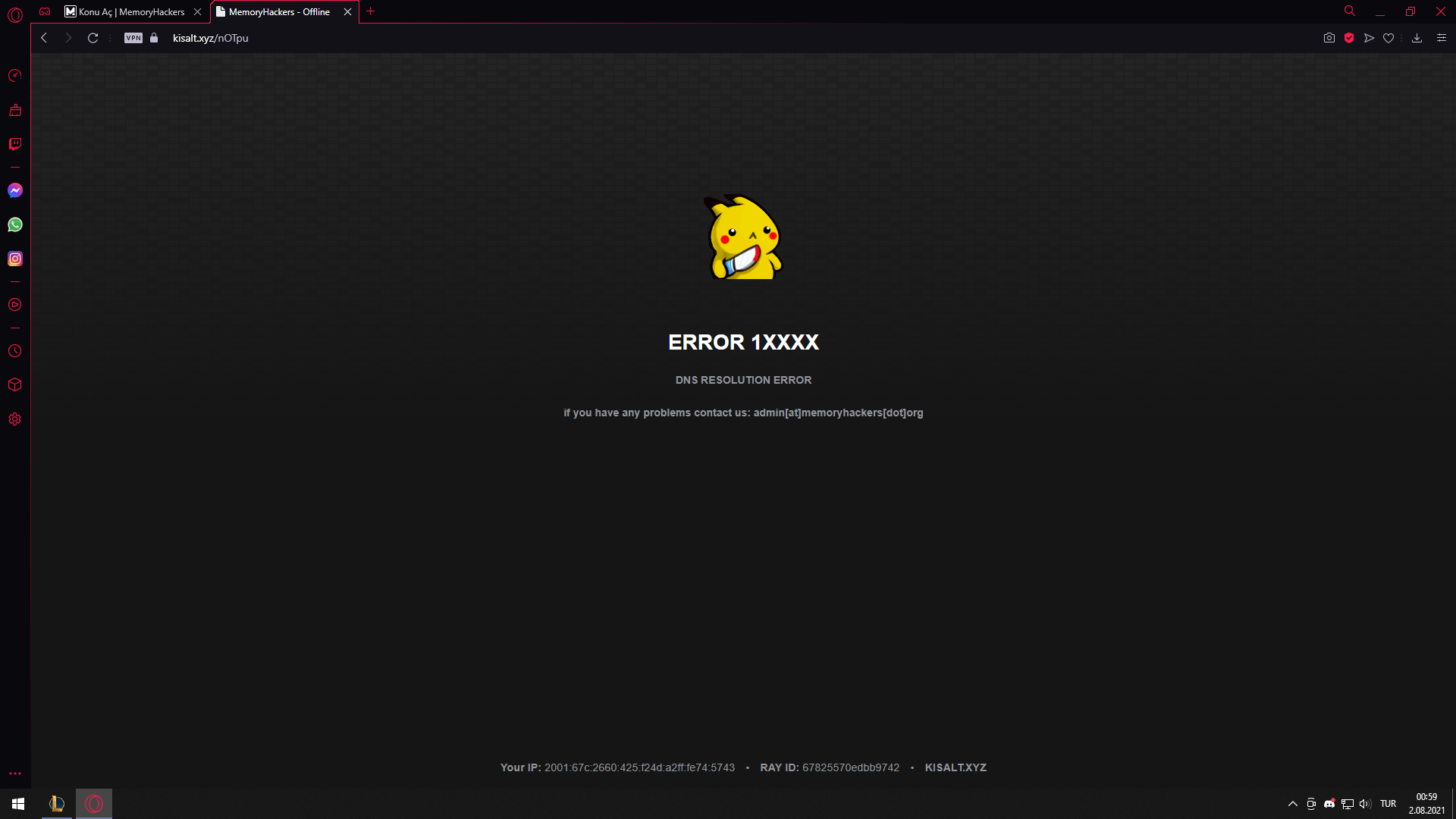Open GX Control in sidebar
Image resolution: width=1456 pixels, height=819 pixels.
15,76
